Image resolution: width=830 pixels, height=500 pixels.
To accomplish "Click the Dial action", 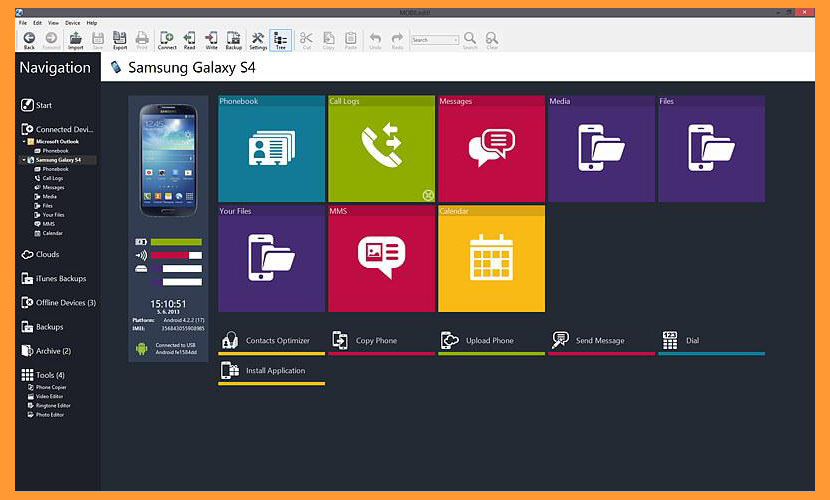I will 712,341.
